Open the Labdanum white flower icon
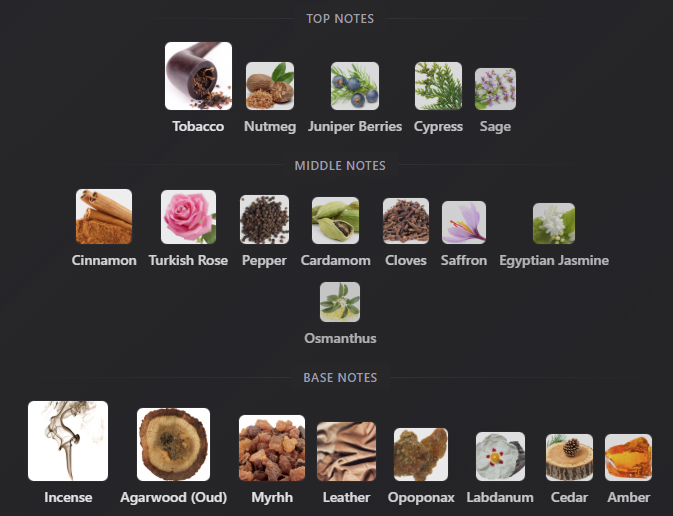Viewport: 673px width, 516px height. [x=500, y=456]
